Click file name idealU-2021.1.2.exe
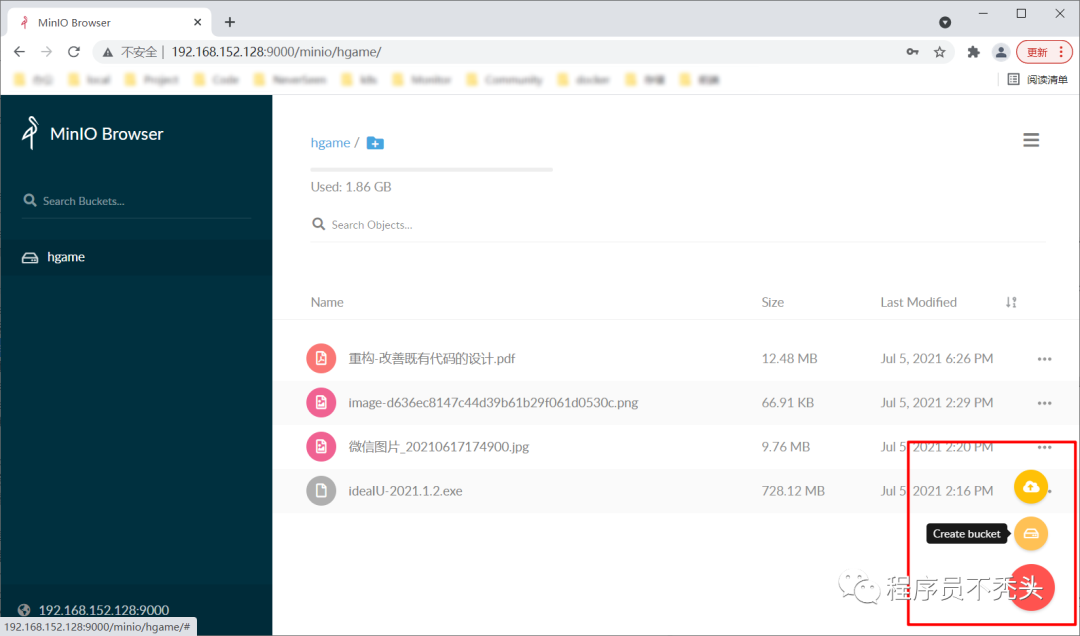The height and width of the screenshot is (636, 1080). click(x=405, y=491)
